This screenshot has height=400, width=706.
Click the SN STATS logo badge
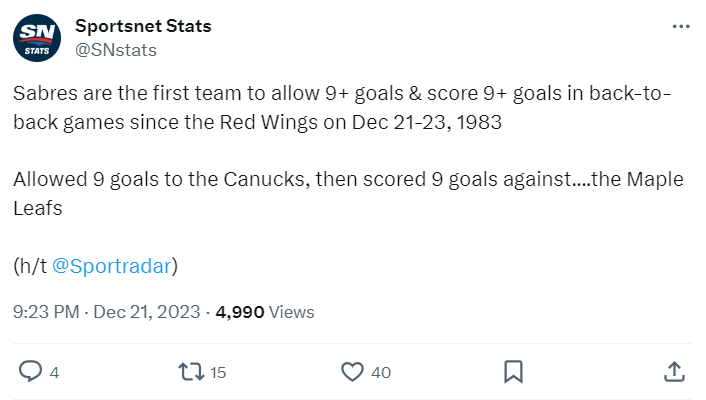coord(37,38)
